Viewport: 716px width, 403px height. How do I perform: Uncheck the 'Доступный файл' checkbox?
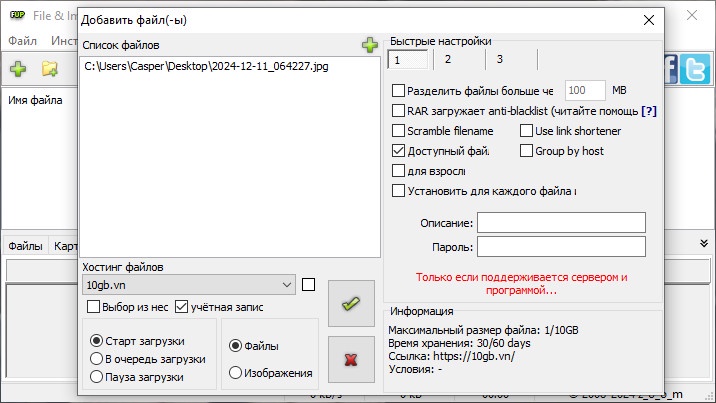click(398, 151)
